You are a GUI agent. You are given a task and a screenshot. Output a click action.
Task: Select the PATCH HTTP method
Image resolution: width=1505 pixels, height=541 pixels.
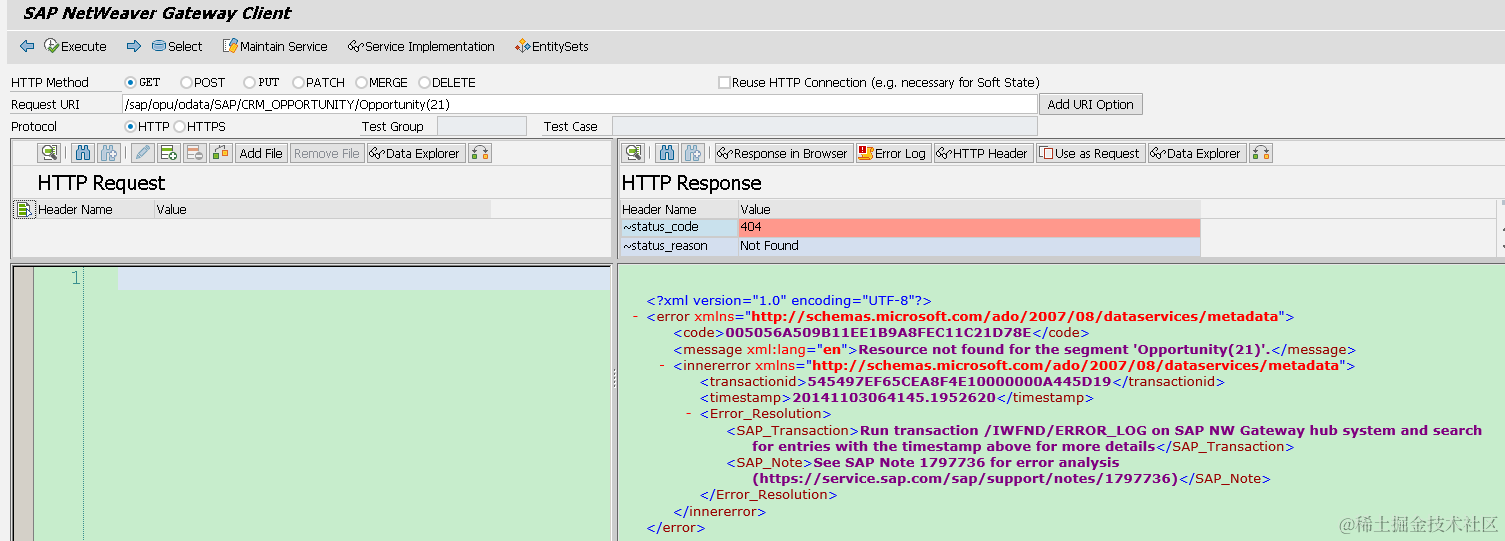[298, 83]
